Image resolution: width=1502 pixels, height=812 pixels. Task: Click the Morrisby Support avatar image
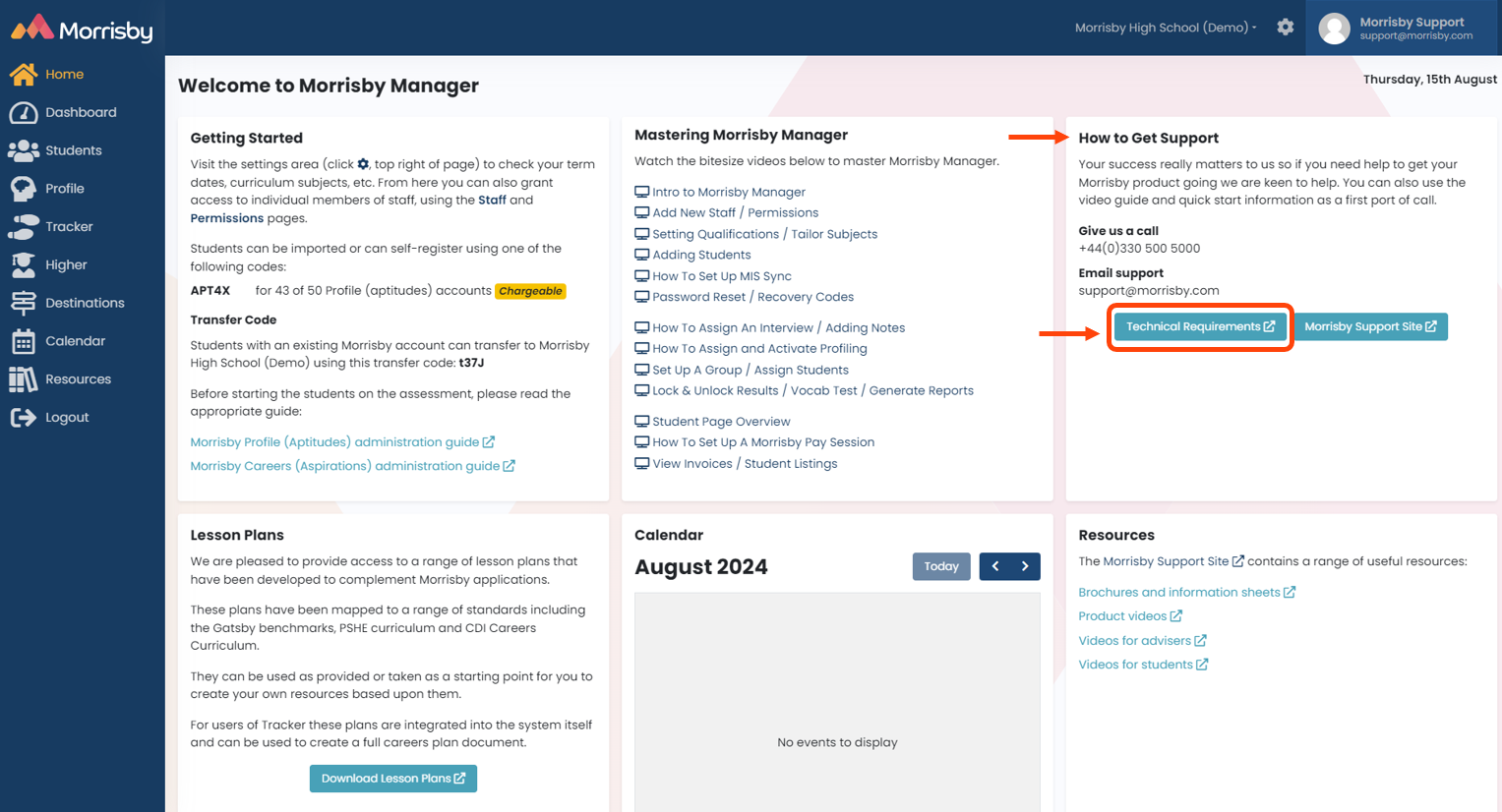point(1334,29)
